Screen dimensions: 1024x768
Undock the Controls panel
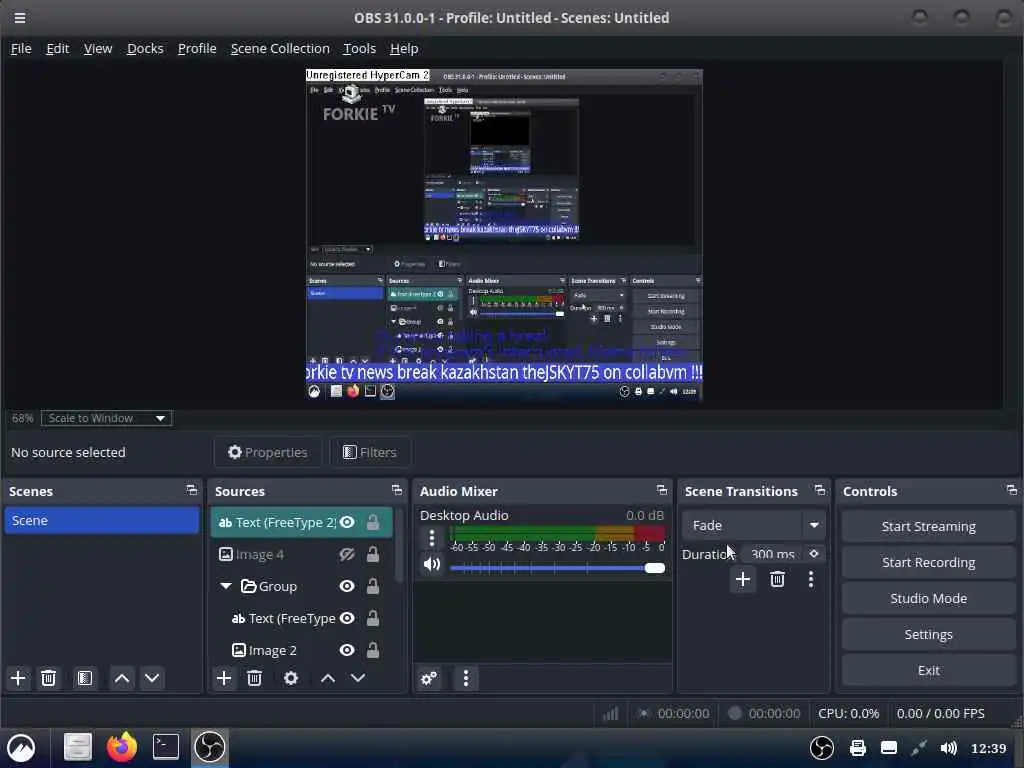click(1012, 490)
